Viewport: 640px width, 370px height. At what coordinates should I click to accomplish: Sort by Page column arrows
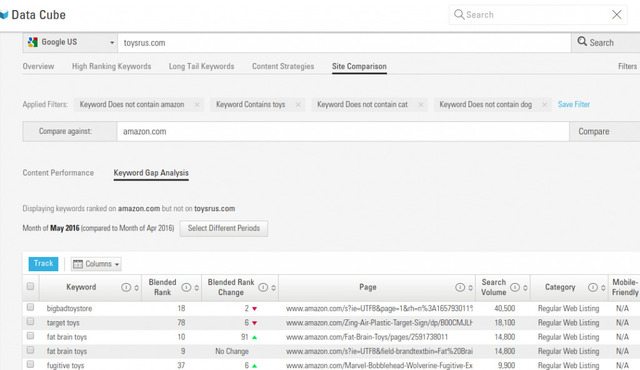pos(470,288)
